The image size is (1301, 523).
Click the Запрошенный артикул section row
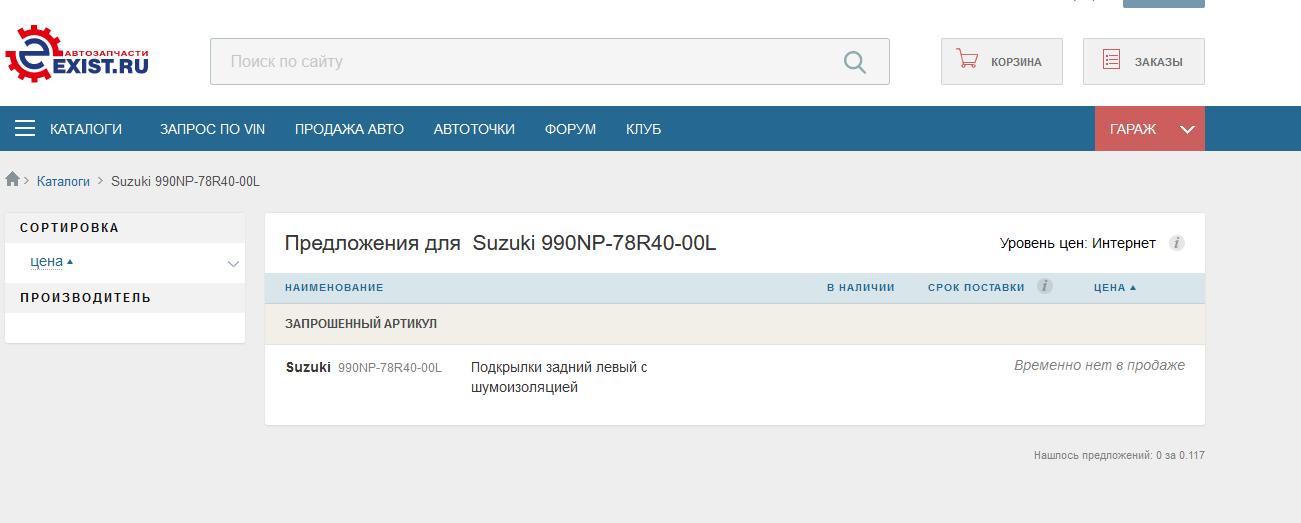735,324
